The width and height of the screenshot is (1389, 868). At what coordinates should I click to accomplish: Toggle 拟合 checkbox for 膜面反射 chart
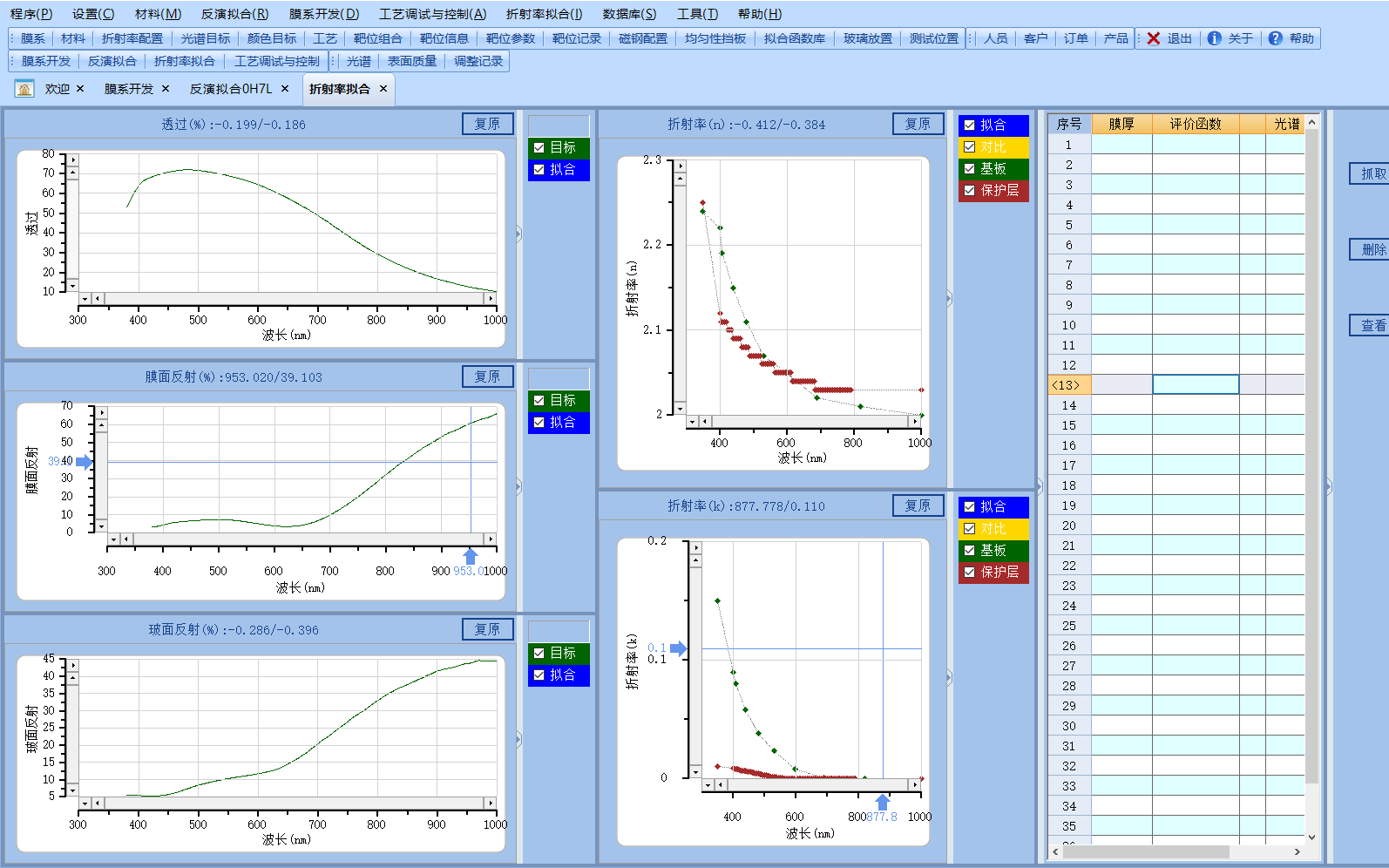click(x=539, y=423)
